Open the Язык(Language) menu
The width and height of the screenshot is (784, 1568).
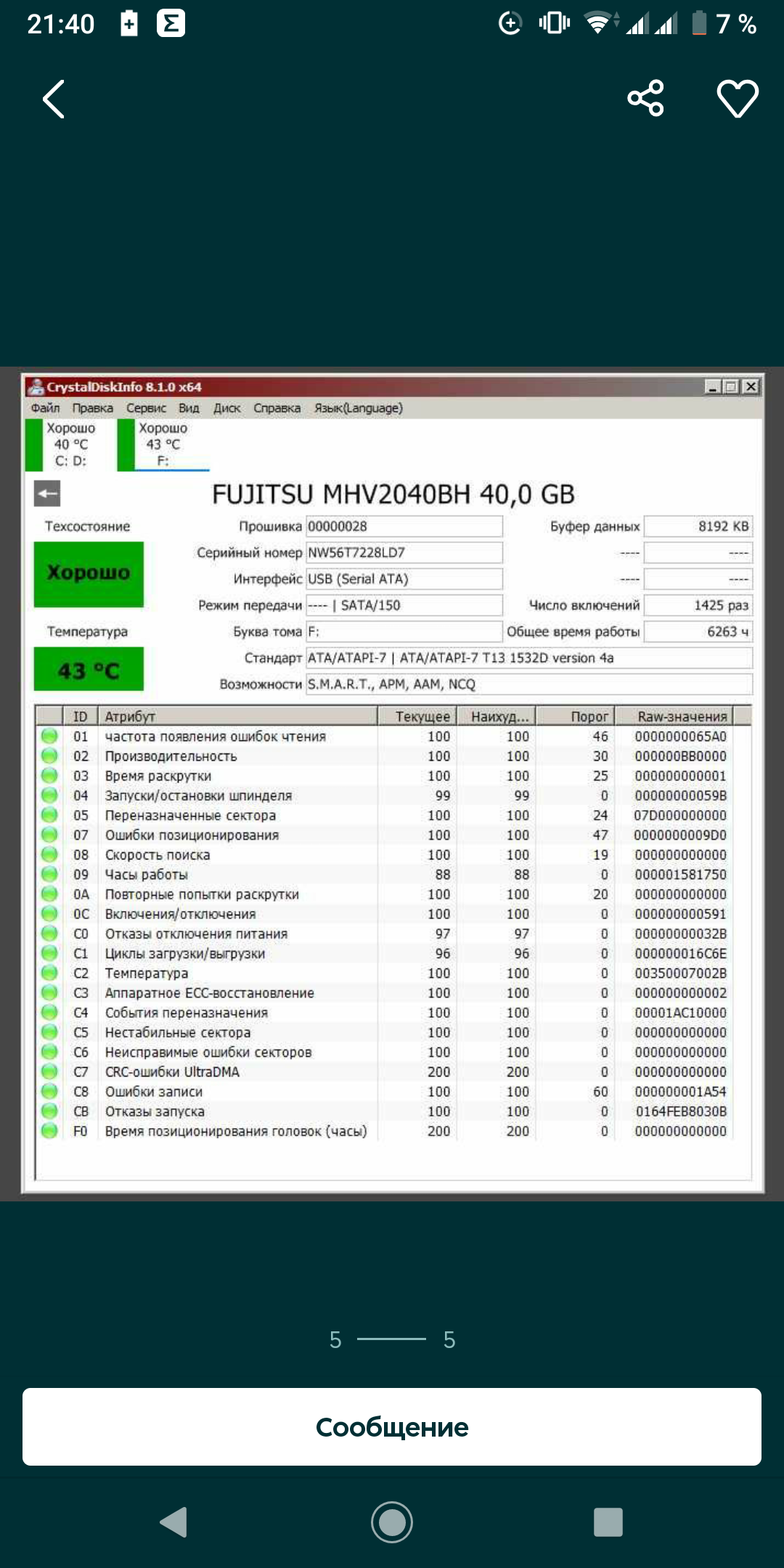tap(359, 408)
